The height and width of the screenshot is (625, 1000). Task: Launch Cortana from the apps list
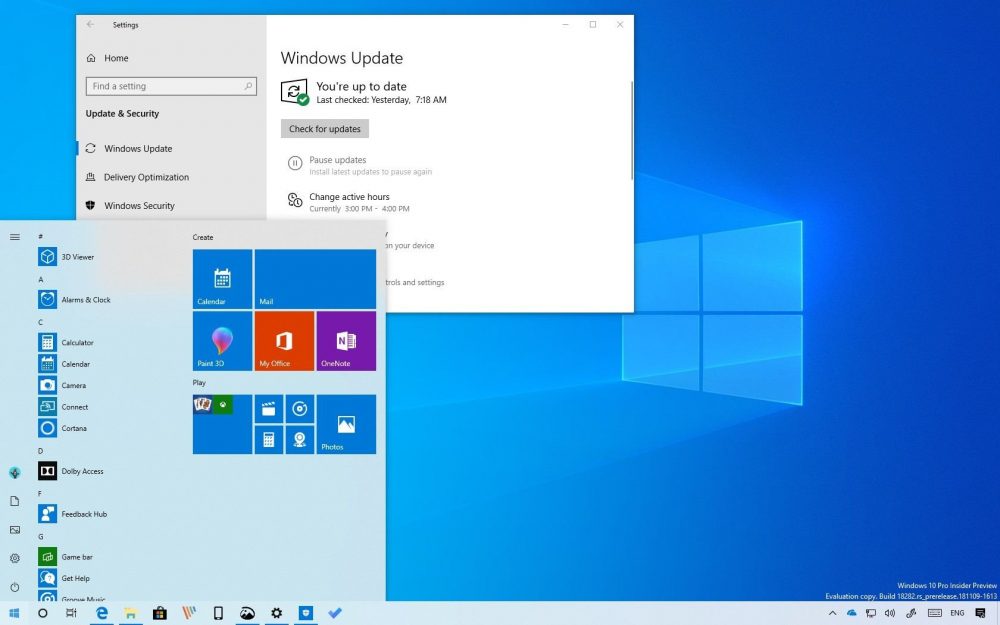[x=78, y=427]
